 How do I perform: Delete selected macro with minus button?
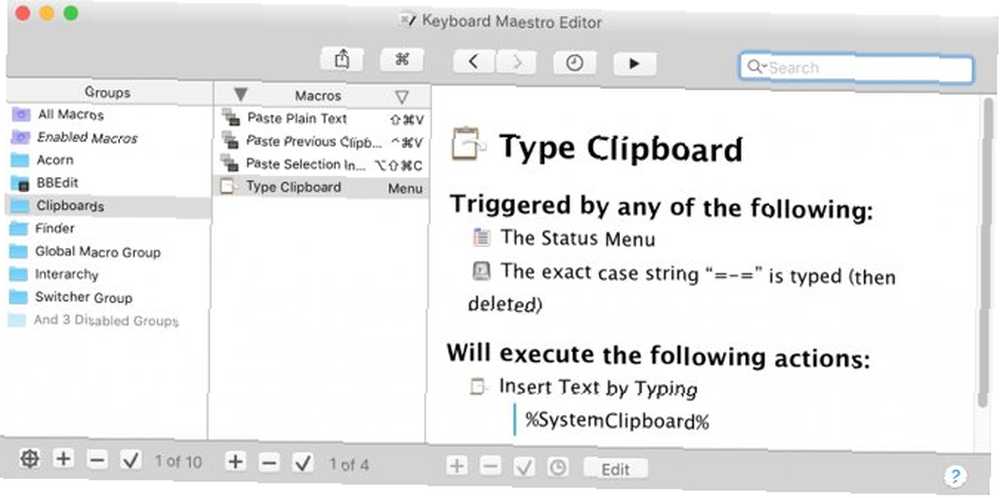pos(270,462)
